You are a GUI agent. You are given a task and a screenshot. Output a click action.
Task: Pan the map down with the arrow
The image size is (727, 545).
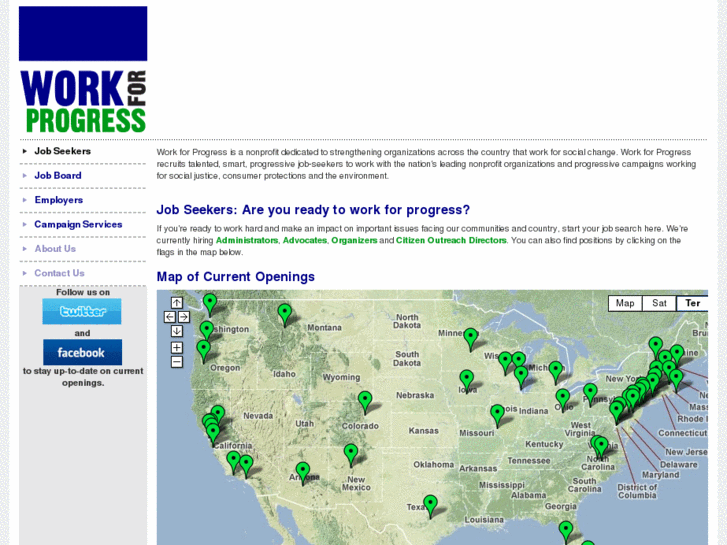tap(177, 331)
